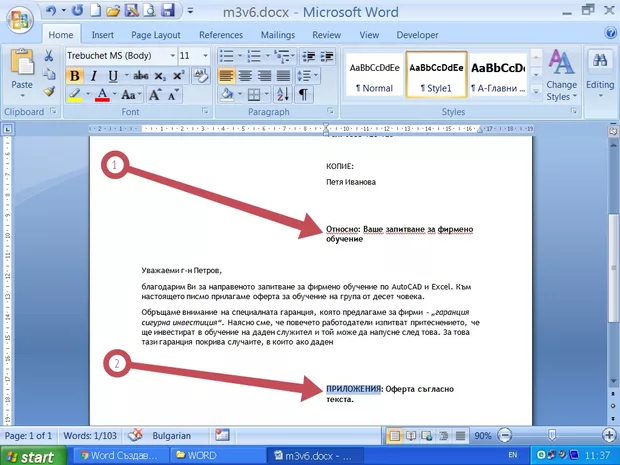Open Word Help question mark
Viewport: 620px width, 465px height.
point(611,33)
